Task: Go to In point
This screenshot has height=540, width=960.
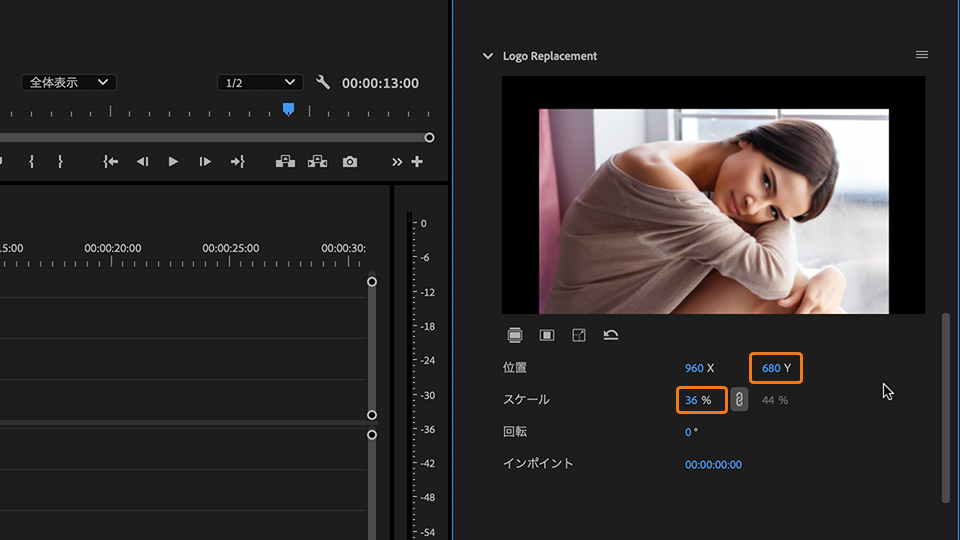Action: [111, 162]
